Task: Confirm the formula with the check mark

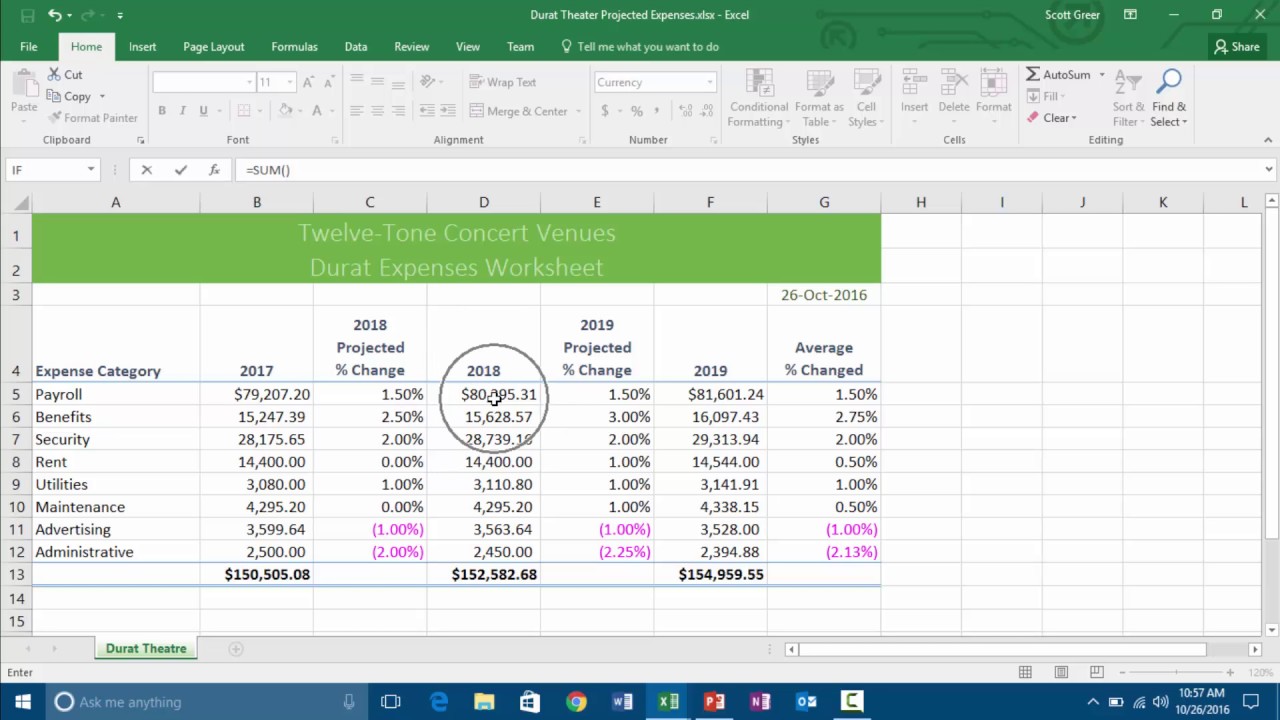Action: pyautogui.click(x=180, y=170)
